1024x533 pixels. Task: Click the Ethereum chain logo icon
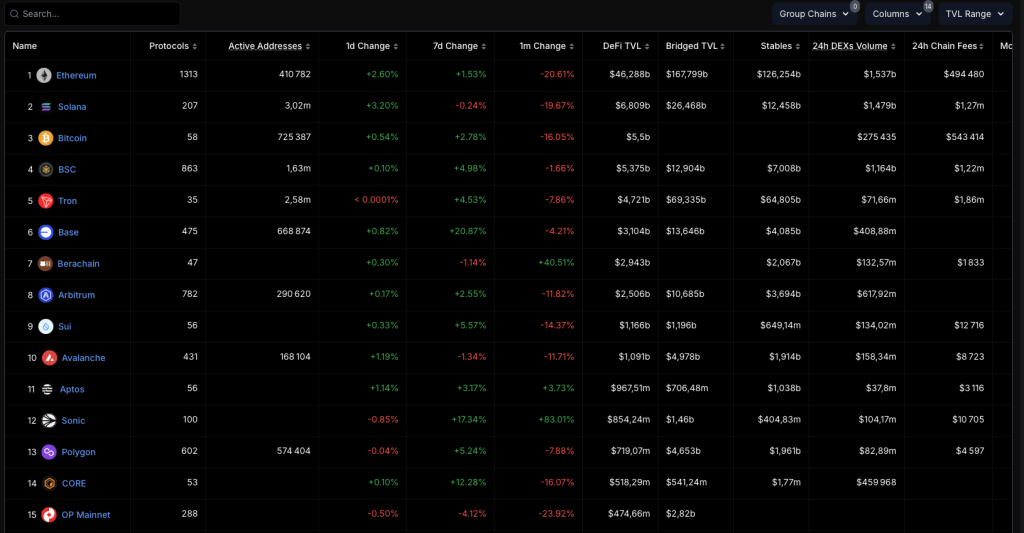point(44,75)
